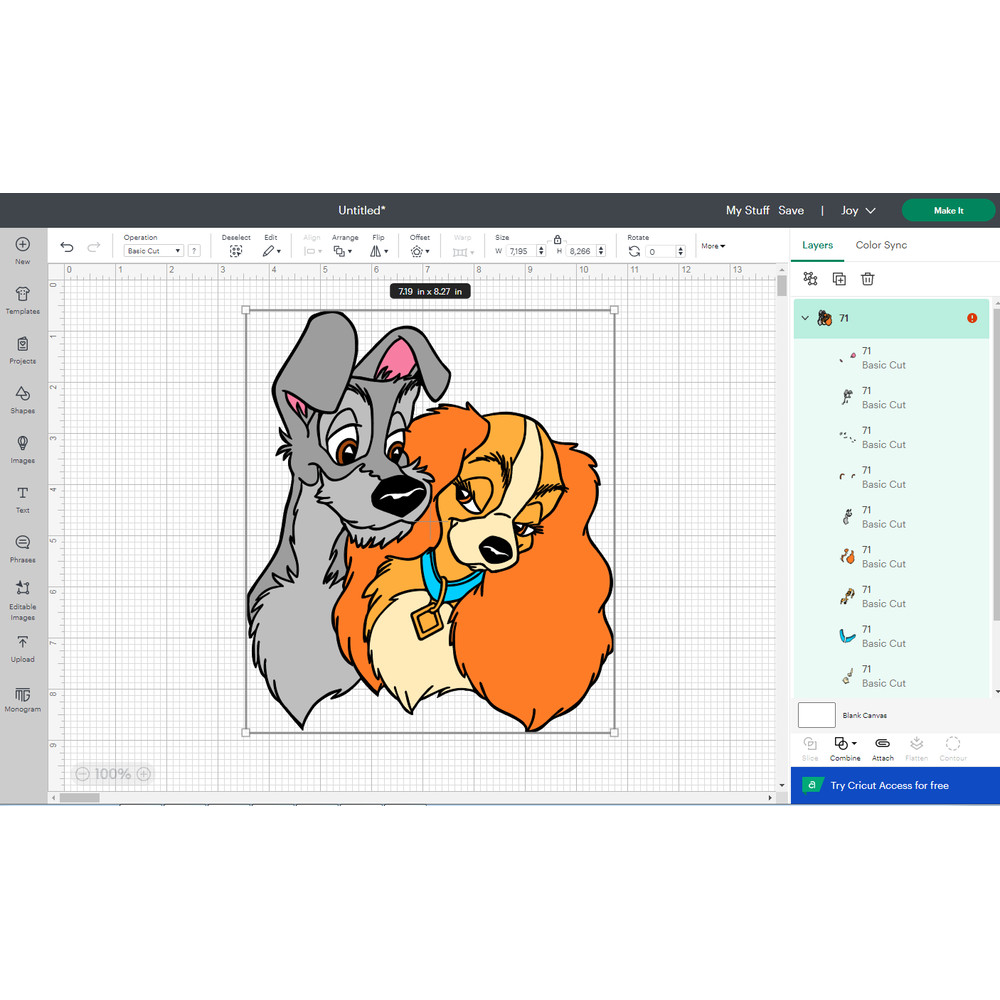Open the Monogram tool

(x=22, y=699)
